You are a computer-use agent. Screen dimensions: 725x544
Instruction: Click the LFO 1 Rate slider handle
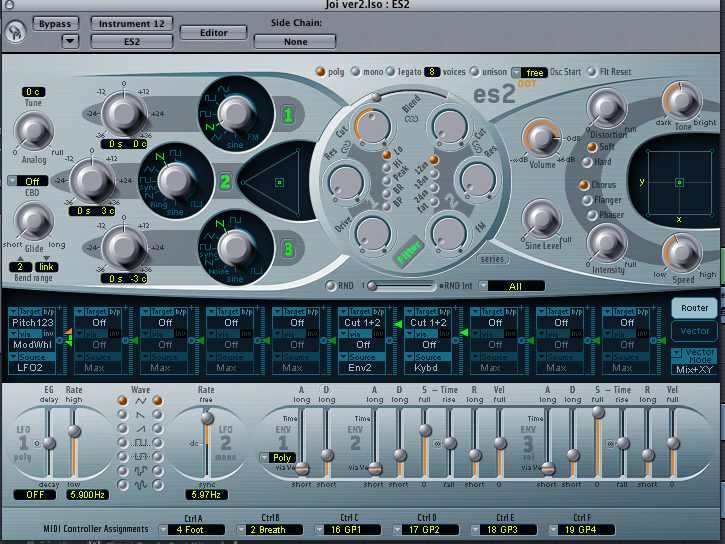[74, 431]
